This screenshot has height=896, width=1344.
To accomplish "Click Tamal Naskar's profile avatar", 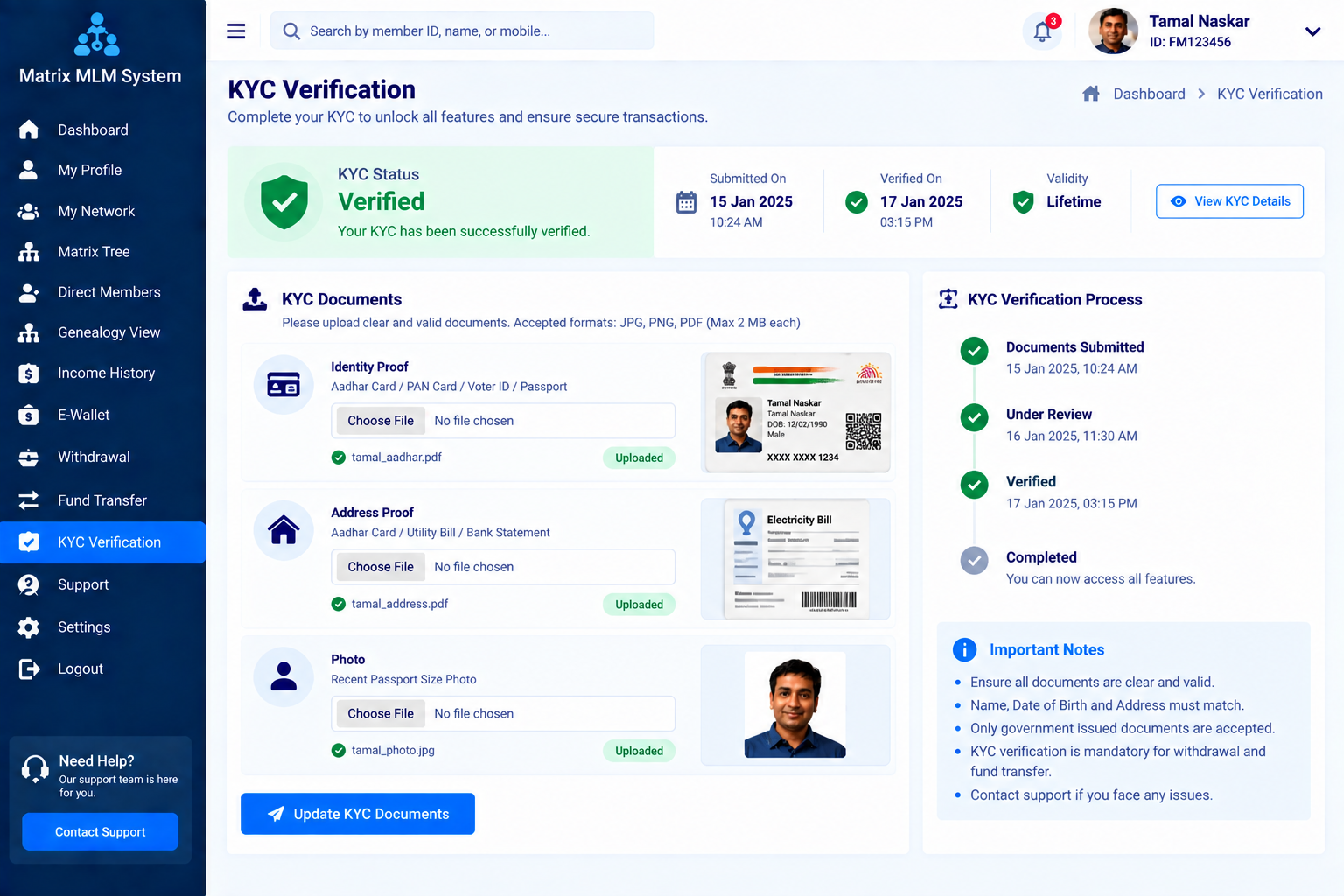I will (1113, 31).
